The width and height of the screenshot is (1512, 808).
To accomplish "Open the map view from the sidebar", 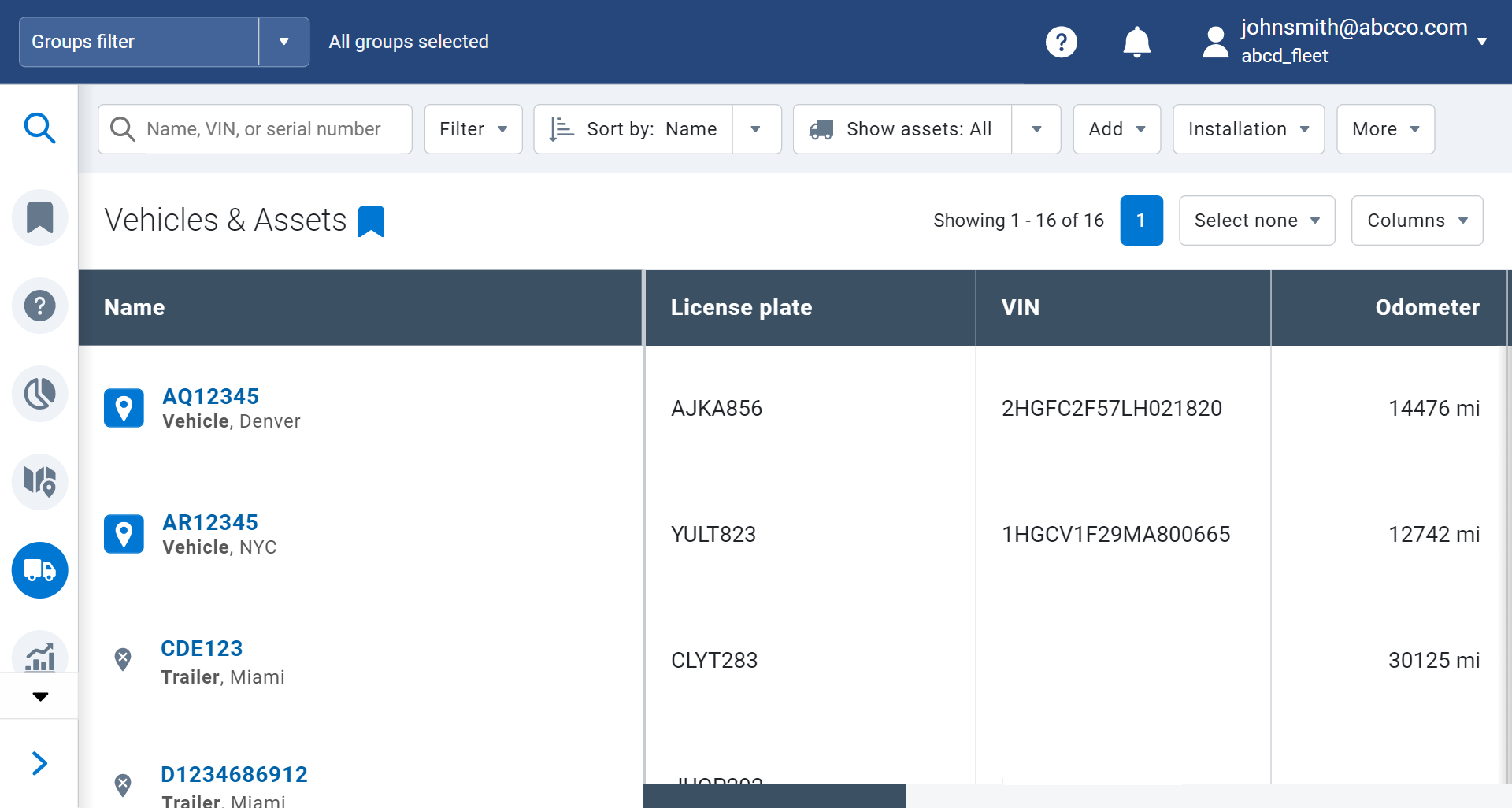I will coord(39,481).
